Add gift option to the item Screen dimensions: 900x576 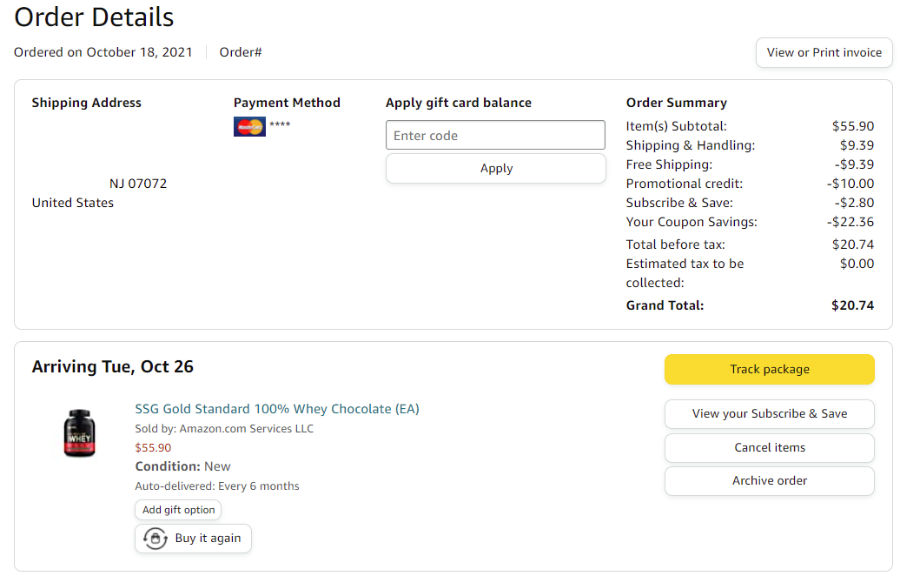tap(178, 510)
